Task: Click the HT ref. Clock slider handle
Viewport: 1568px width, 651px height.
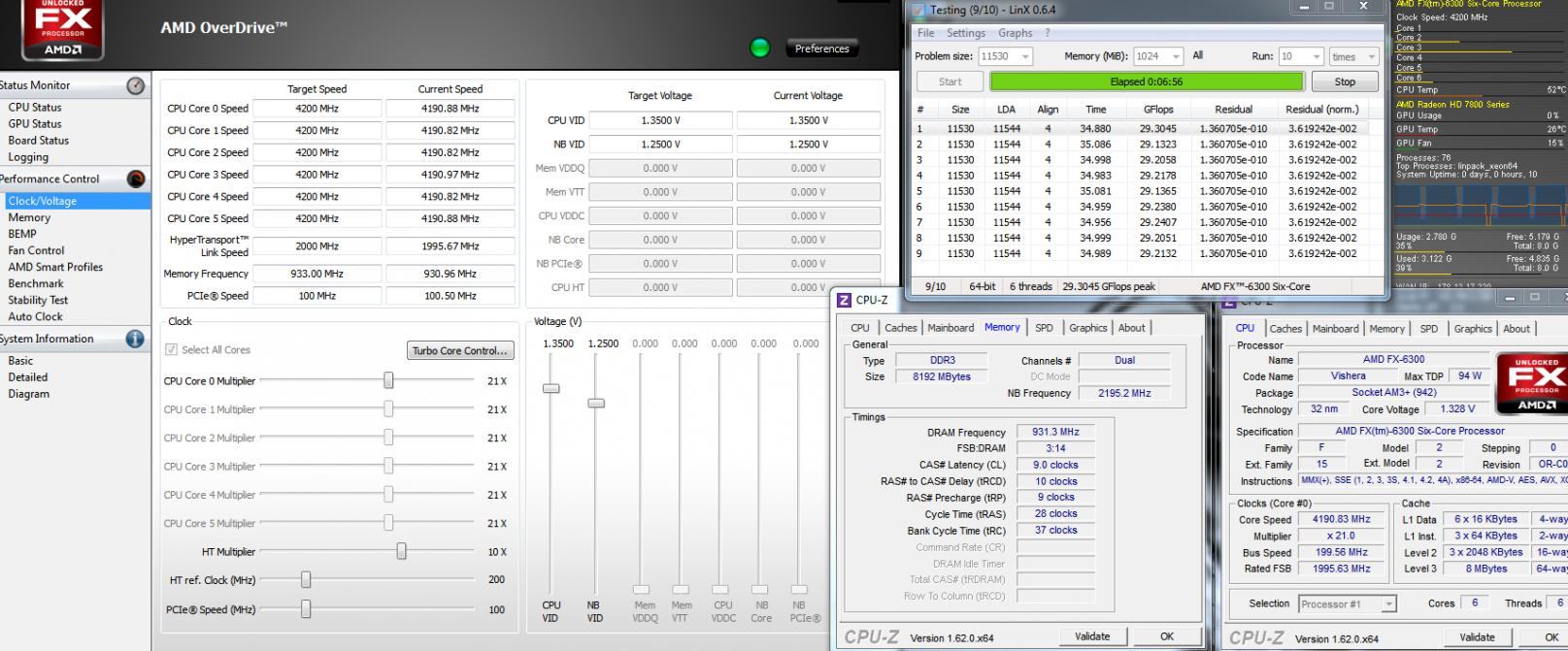Action: (x=306, y=579)
